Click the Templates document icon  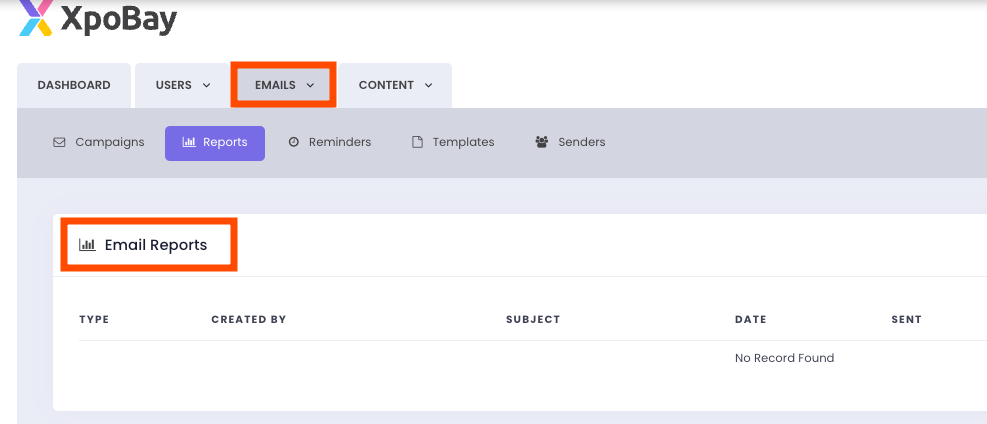click(418, 143)
